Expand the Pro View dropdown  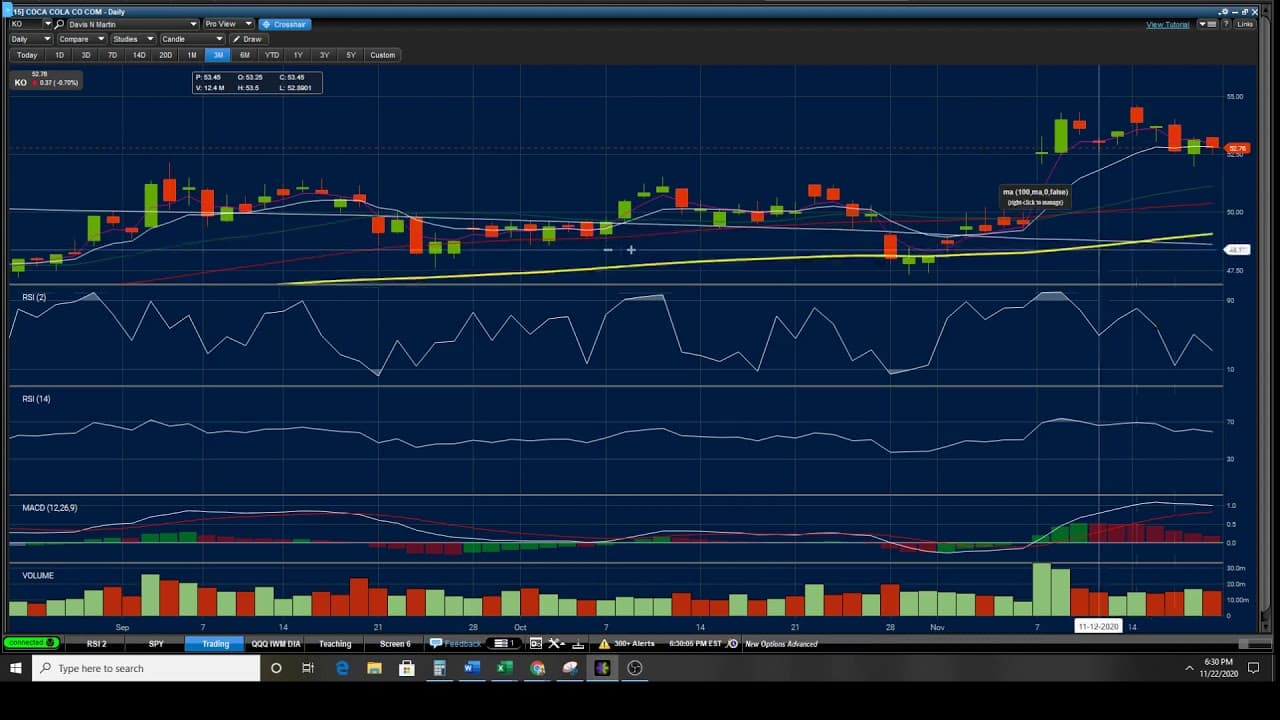coord(227,24)
